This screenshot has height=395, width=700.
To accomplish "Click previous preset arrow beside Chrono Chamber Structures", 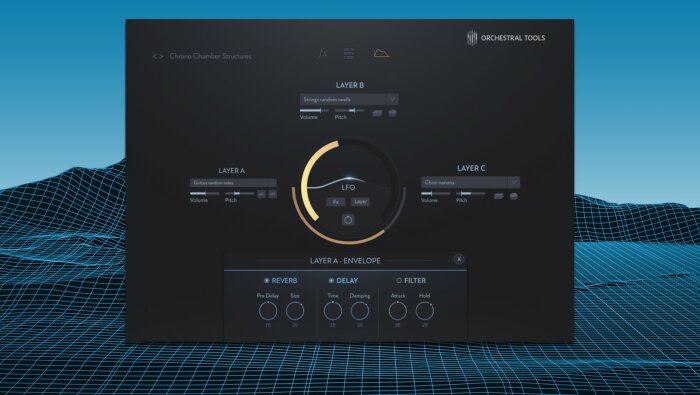I will (x=154, y=56).
